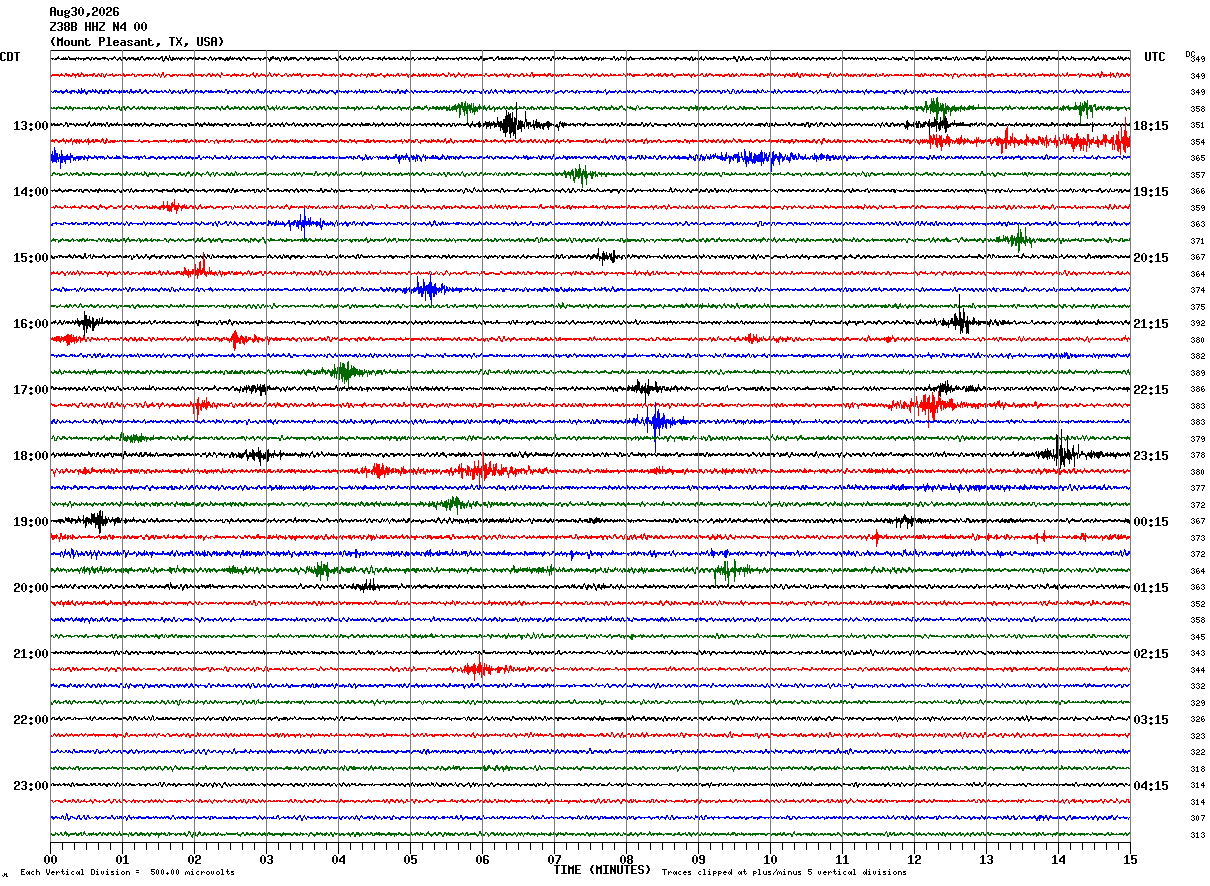Click the Z38B HHZ N4 00 station label
Viewport: 1210px width, 886px height.
98,27
